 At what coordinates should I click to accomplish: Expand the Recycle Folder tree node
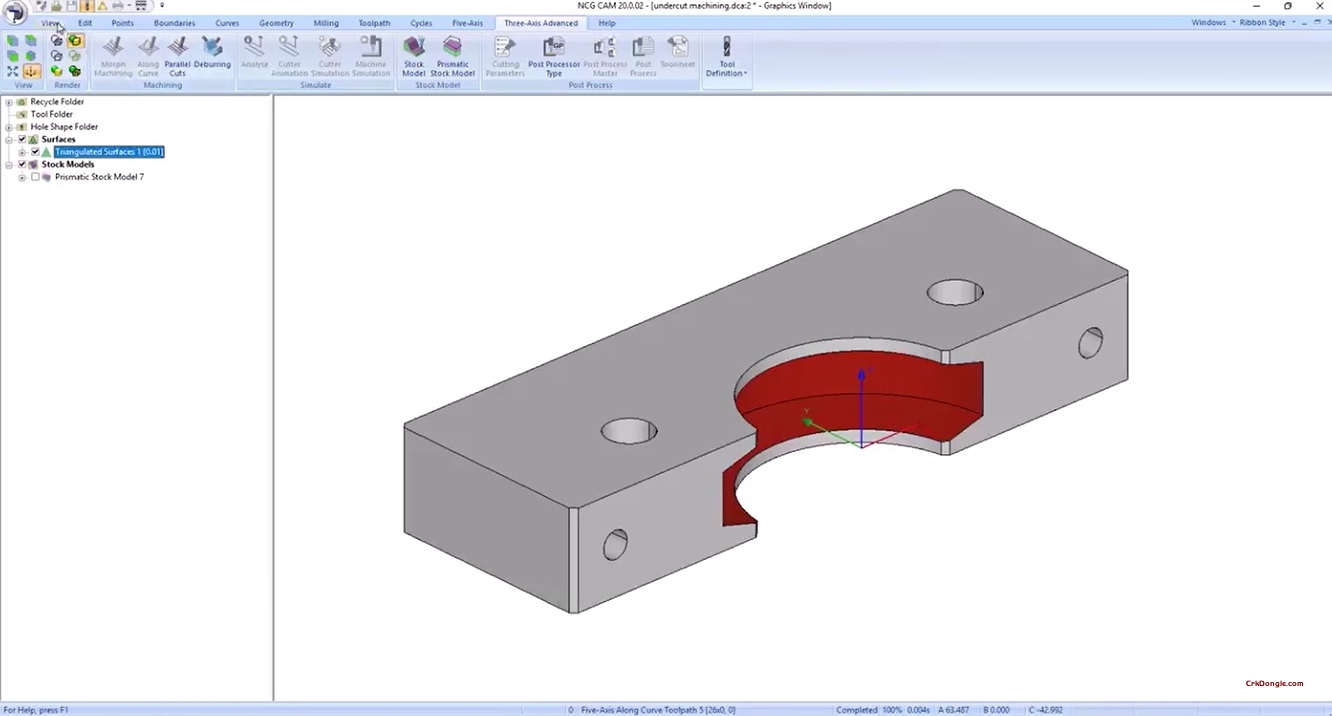tap(8, 101)
